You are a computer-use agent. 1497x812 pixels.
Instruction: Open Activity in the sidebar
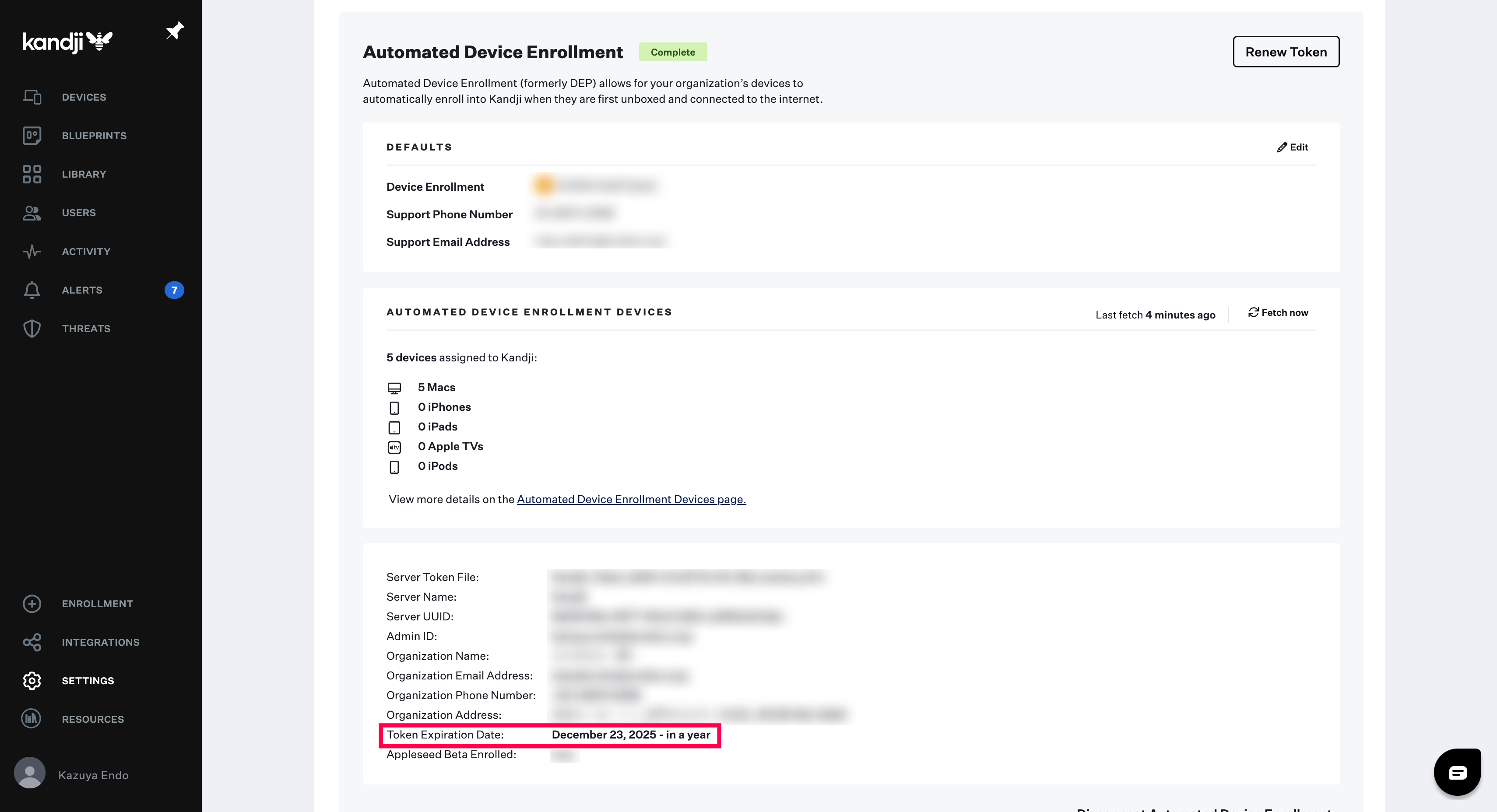(86, 252)
